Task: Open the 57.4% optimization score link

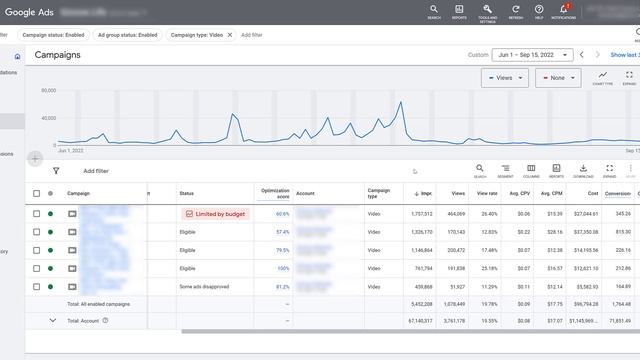Action: point(282,232)
